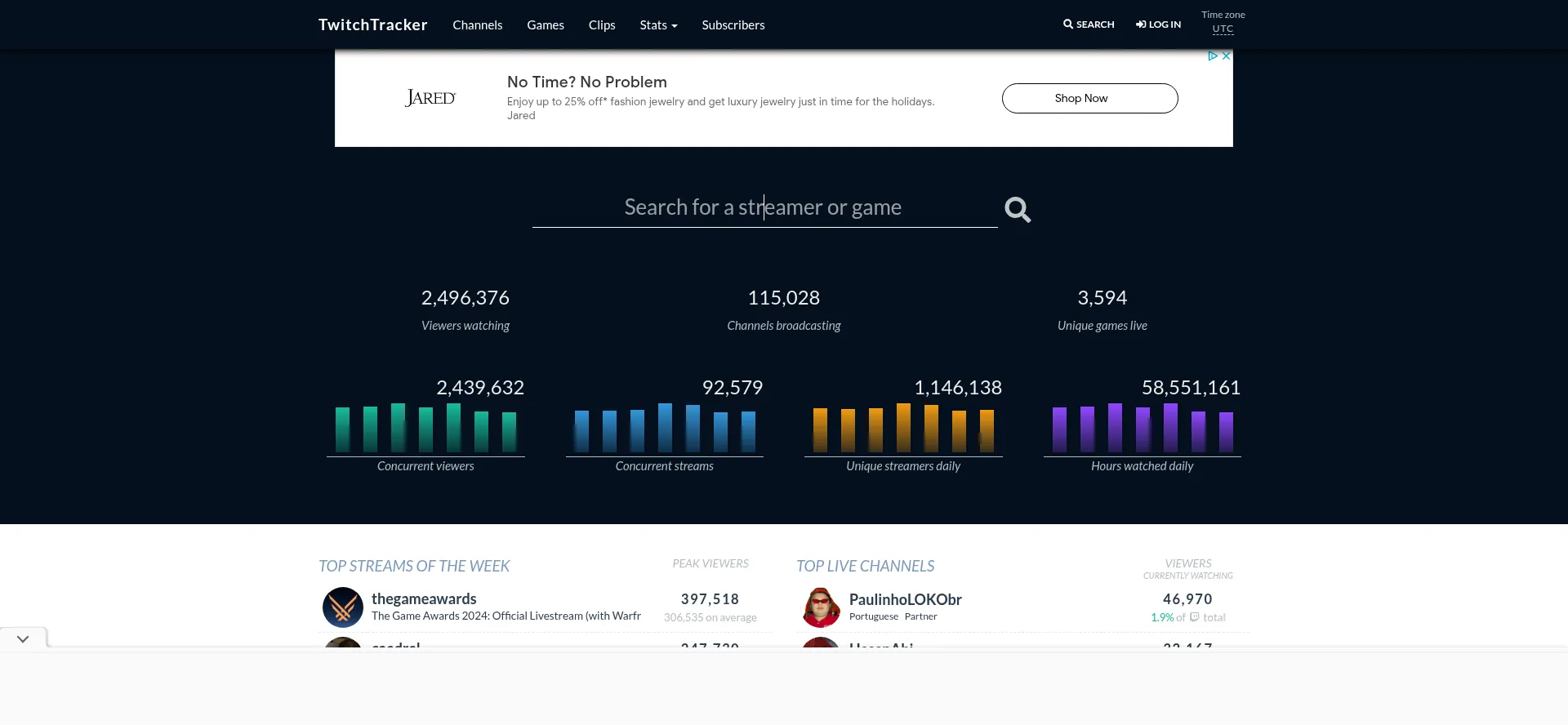Open the ad info triangle icon
Image resolution: width=1568 pixels, height=725 pixels.
[x=1213, y=56]
